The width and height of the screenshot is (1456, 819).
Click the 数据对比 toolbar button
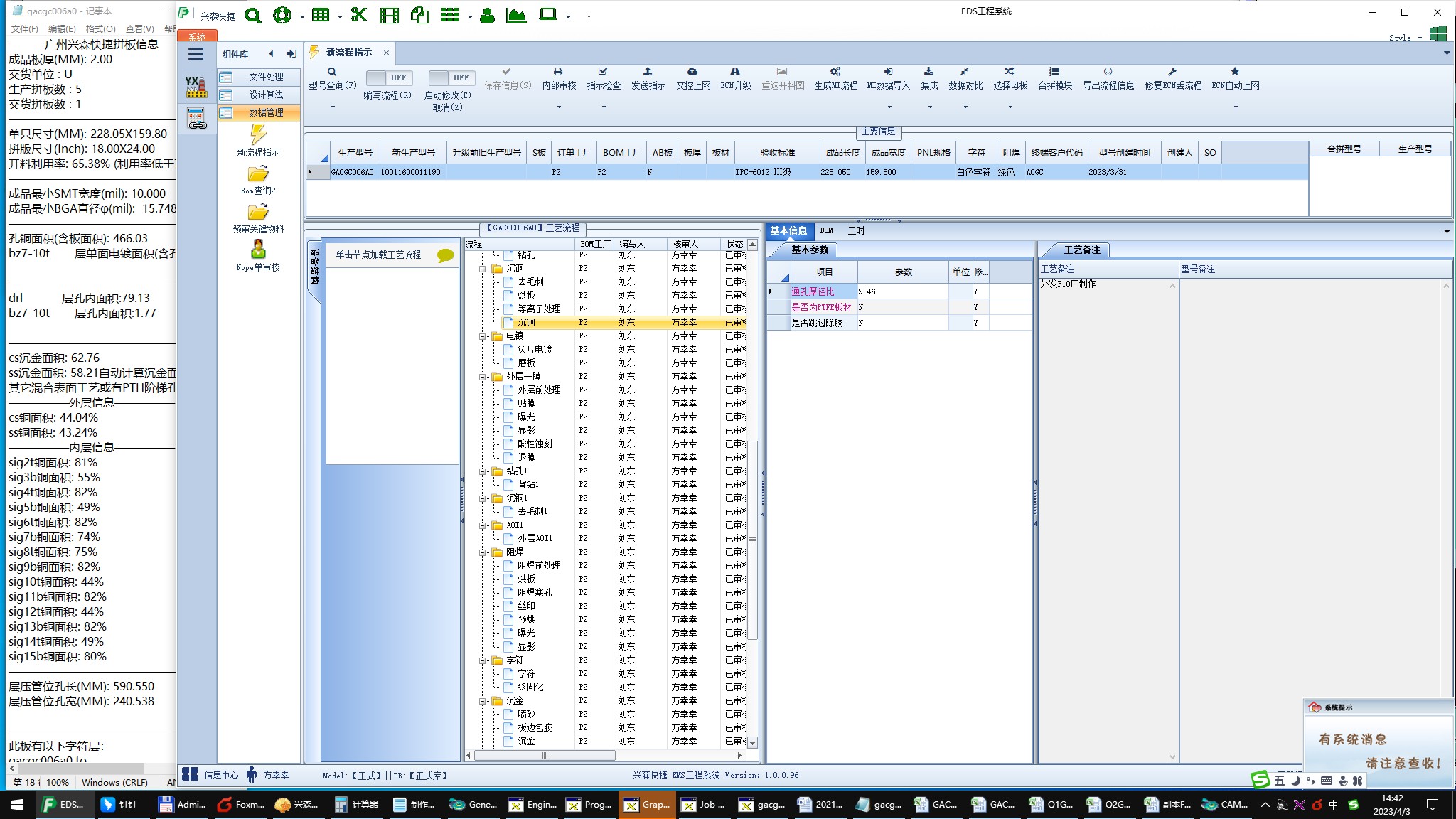click(x=965, y=78)
